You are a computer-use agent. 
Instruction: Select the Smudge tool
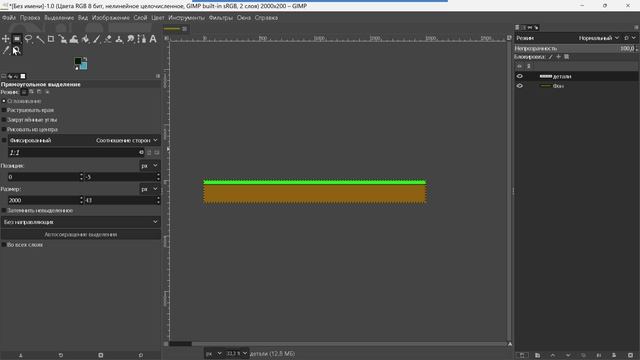coord(131,39)
